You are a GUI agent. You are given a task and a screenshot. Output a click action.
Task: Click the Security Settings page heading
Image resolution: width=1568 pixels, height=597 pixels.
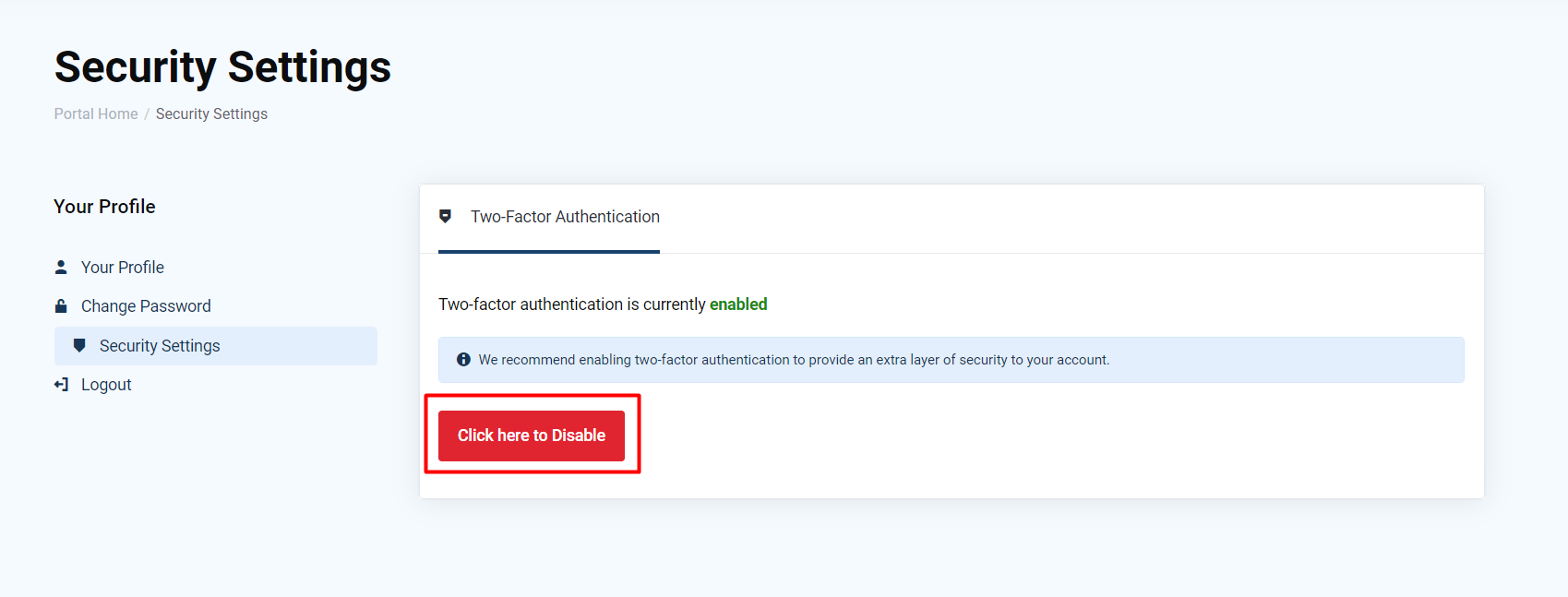[222, 67]
